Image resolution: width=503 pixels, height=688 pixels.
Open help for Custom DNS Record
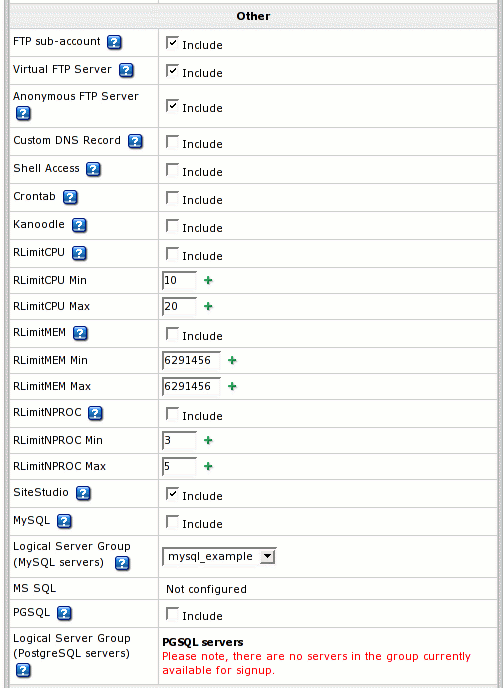pyautogui.click(x=135, y=141)
